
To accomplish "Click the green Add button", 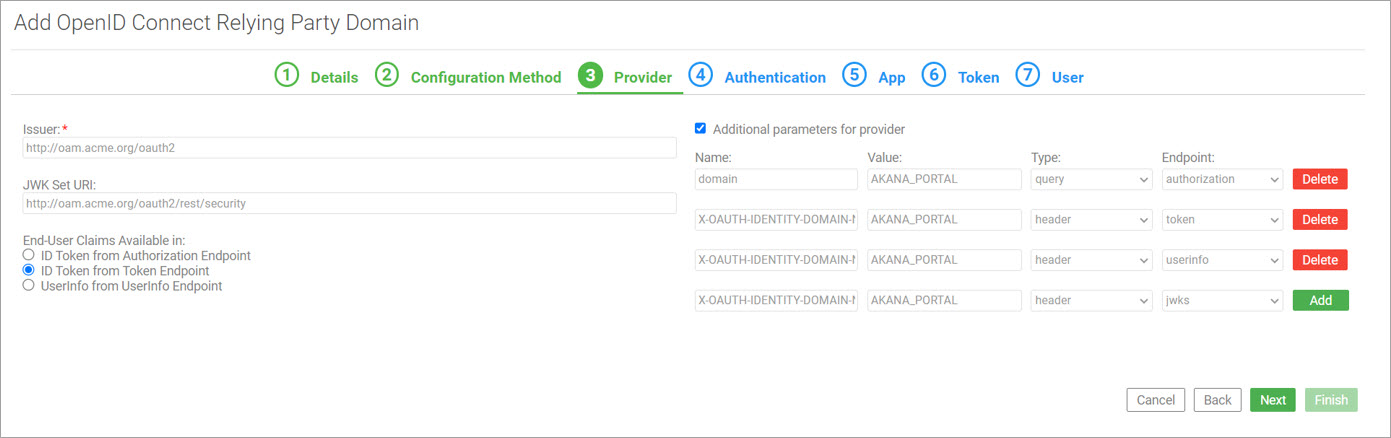I will tap(1320, 300).
